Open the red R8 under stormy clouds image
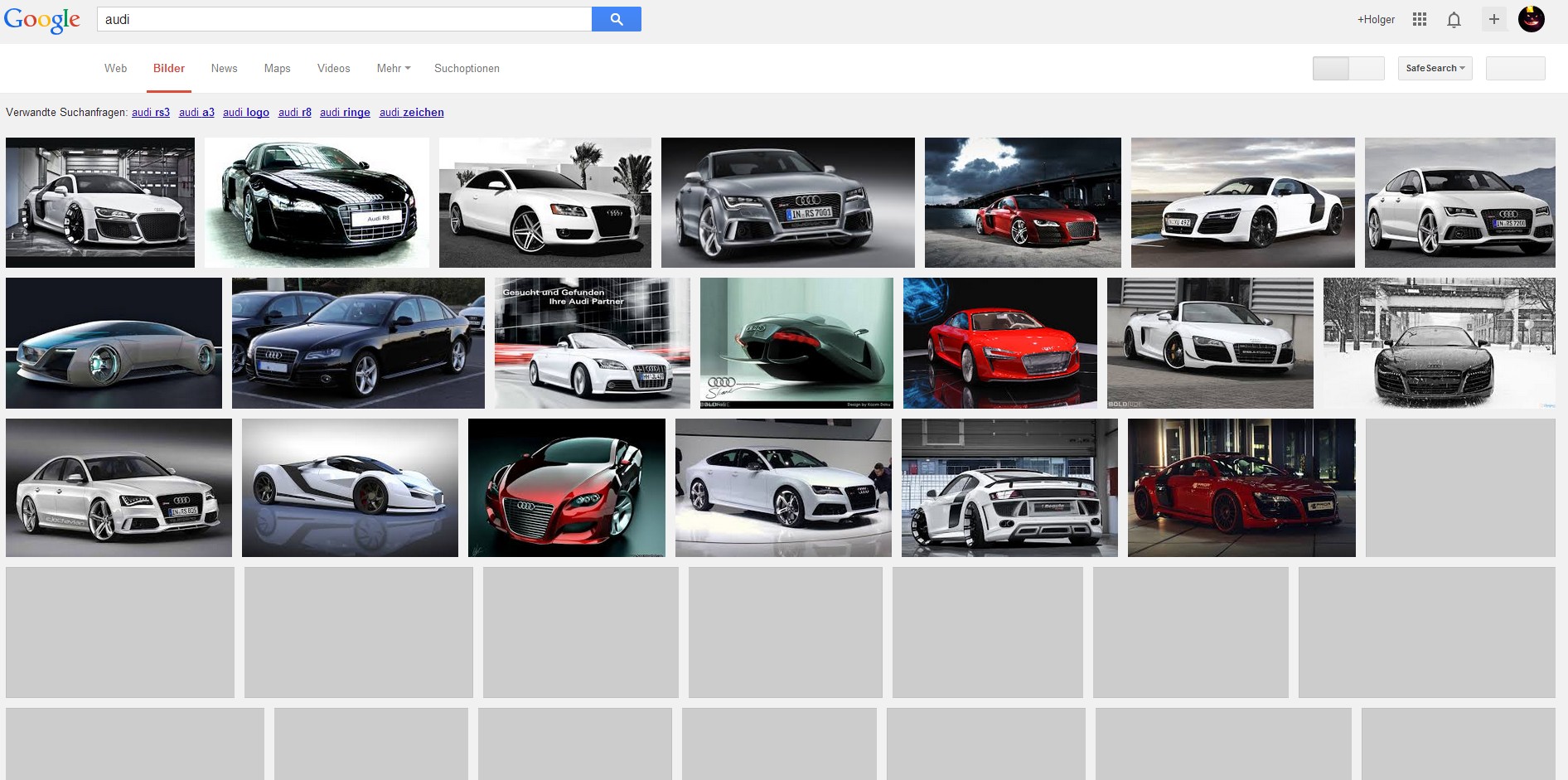1568x780 pixels. 1023,202
